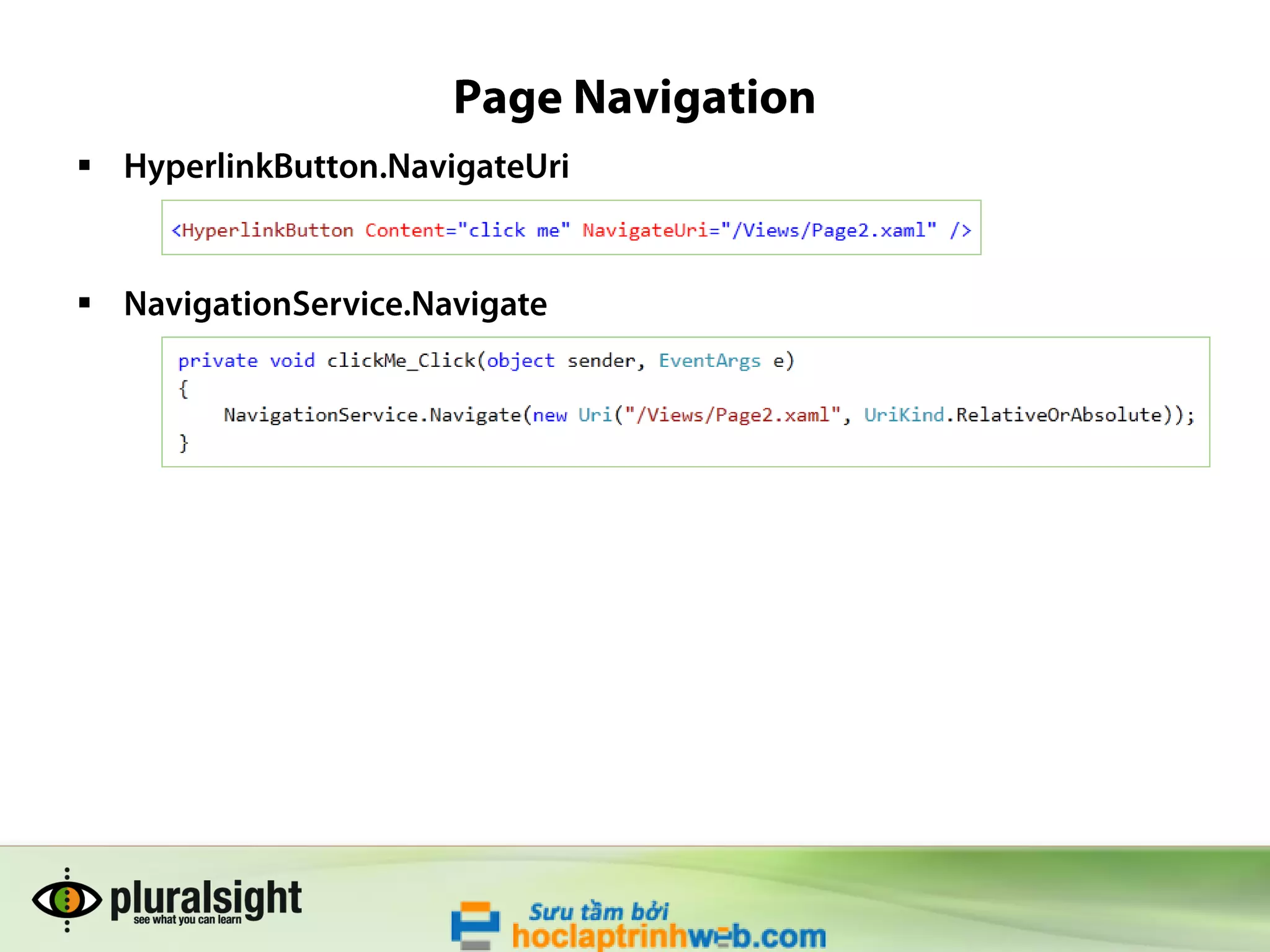Select the HyperlinkButton.NavigateUri bullet heading

(x=346, y=166)
